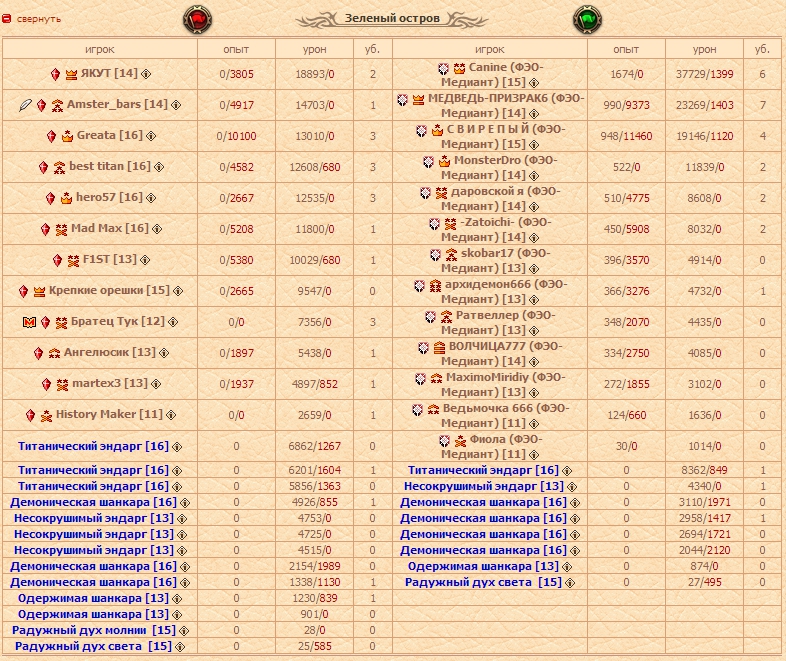The image size is (786, 661).
Task: Select damage value 12608/680 for best titan
Action: (314, 167)
